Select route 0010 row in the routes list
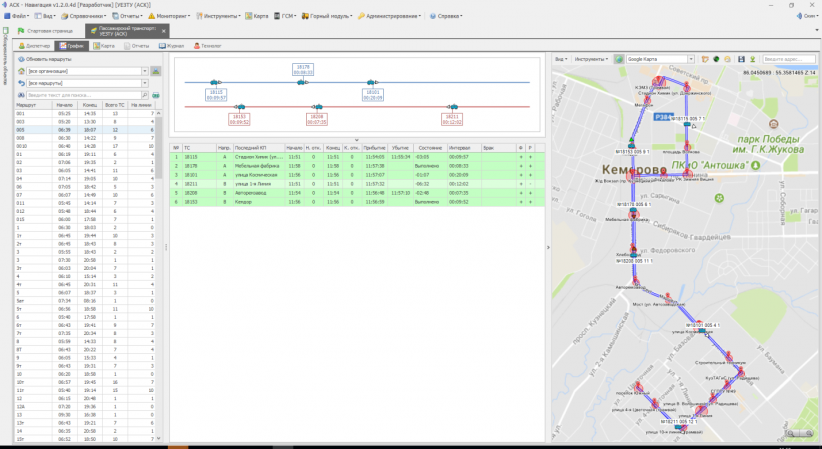This screenshot has width=822, height=449. coord(85,146)
